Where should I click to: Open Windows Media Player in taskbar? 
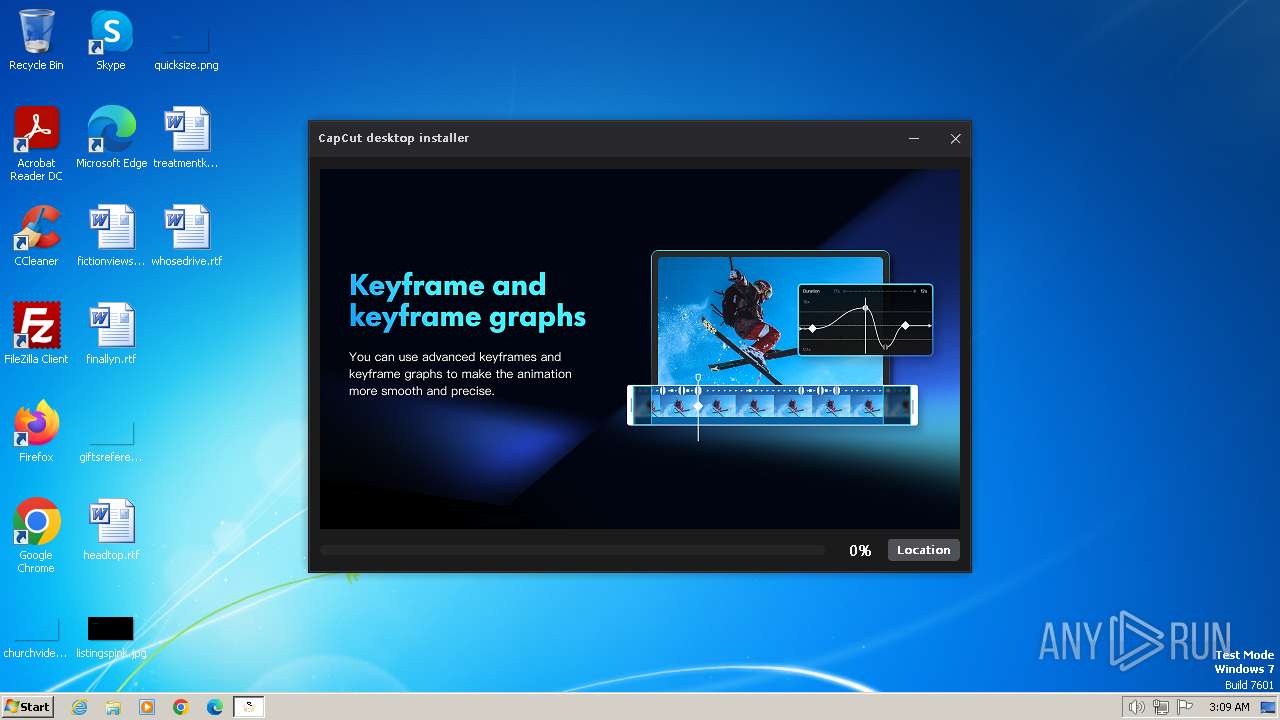[x=147, y=707]
